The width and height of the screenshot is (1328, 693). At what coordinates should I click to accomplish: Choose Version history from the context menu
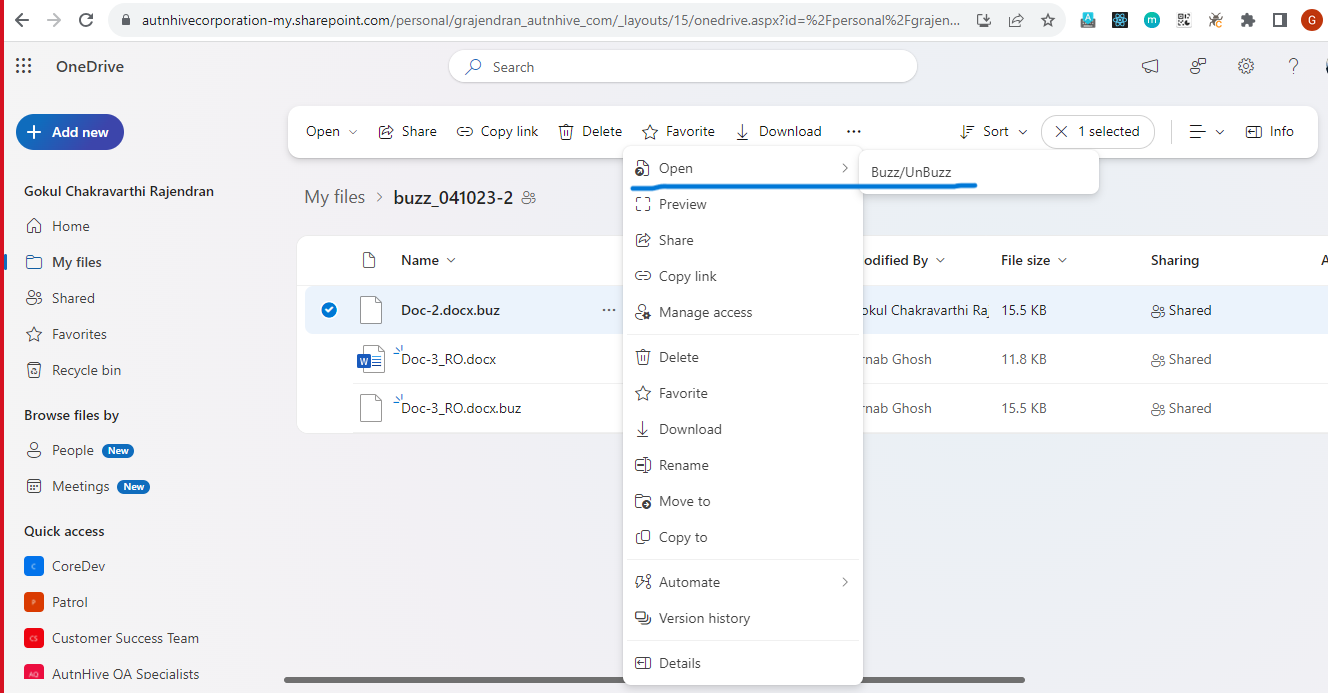[x=703, y=618]
